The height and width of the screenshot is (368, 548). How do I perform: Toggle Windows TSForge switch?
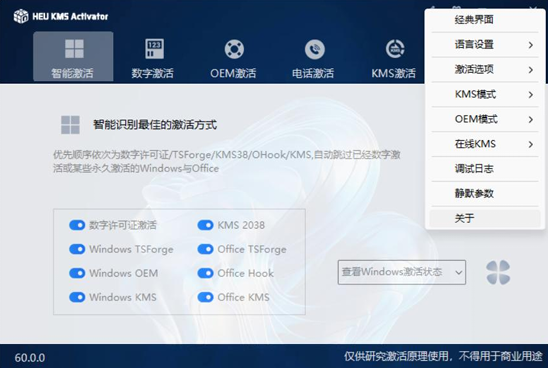(x=77, y=249)
